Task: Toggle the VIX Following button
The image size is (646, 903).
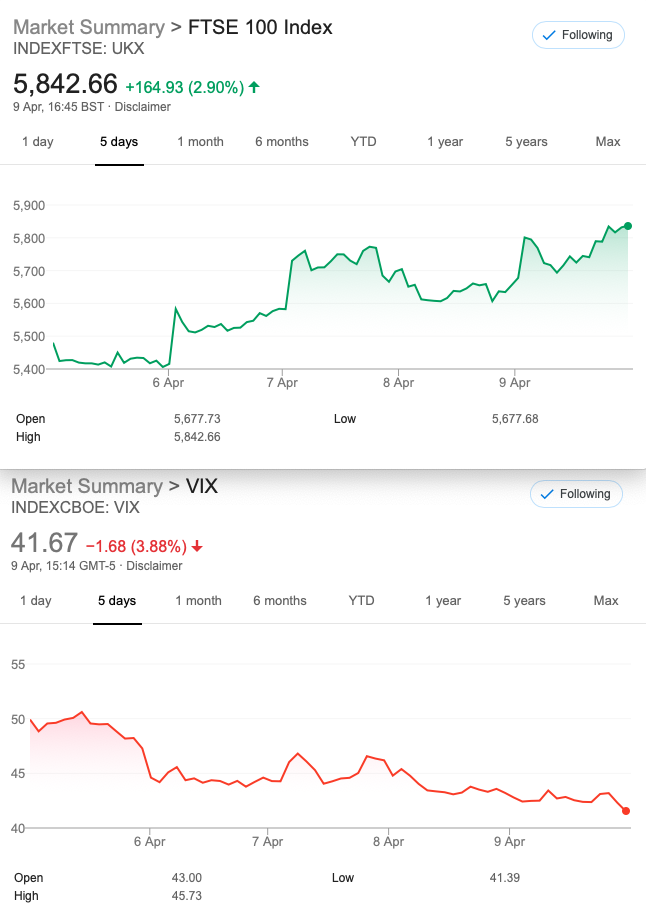Action: pos(576,494)
